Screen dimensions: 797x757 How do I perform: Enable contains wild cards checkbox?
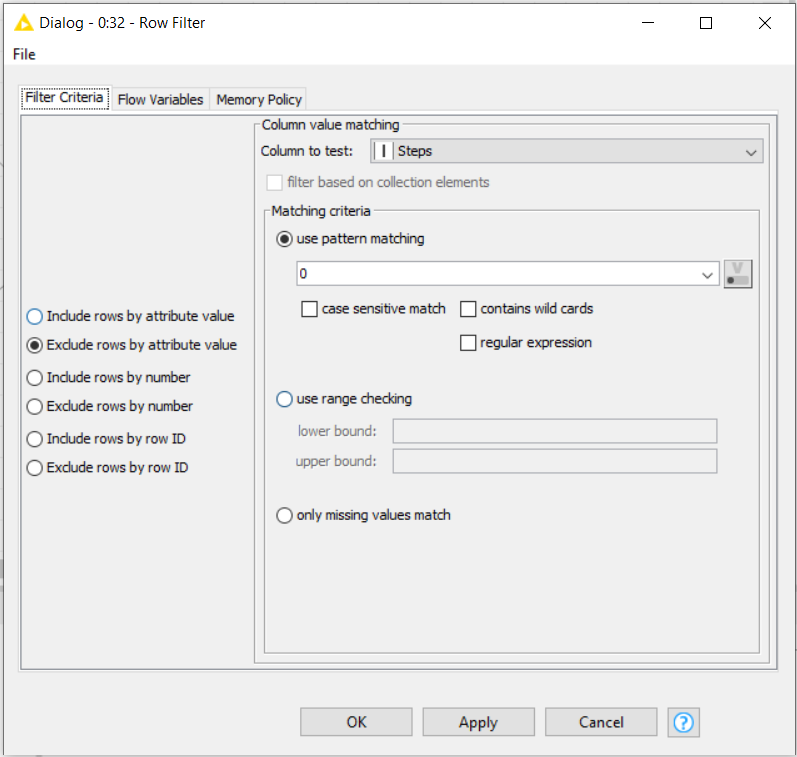pos(468,309)
